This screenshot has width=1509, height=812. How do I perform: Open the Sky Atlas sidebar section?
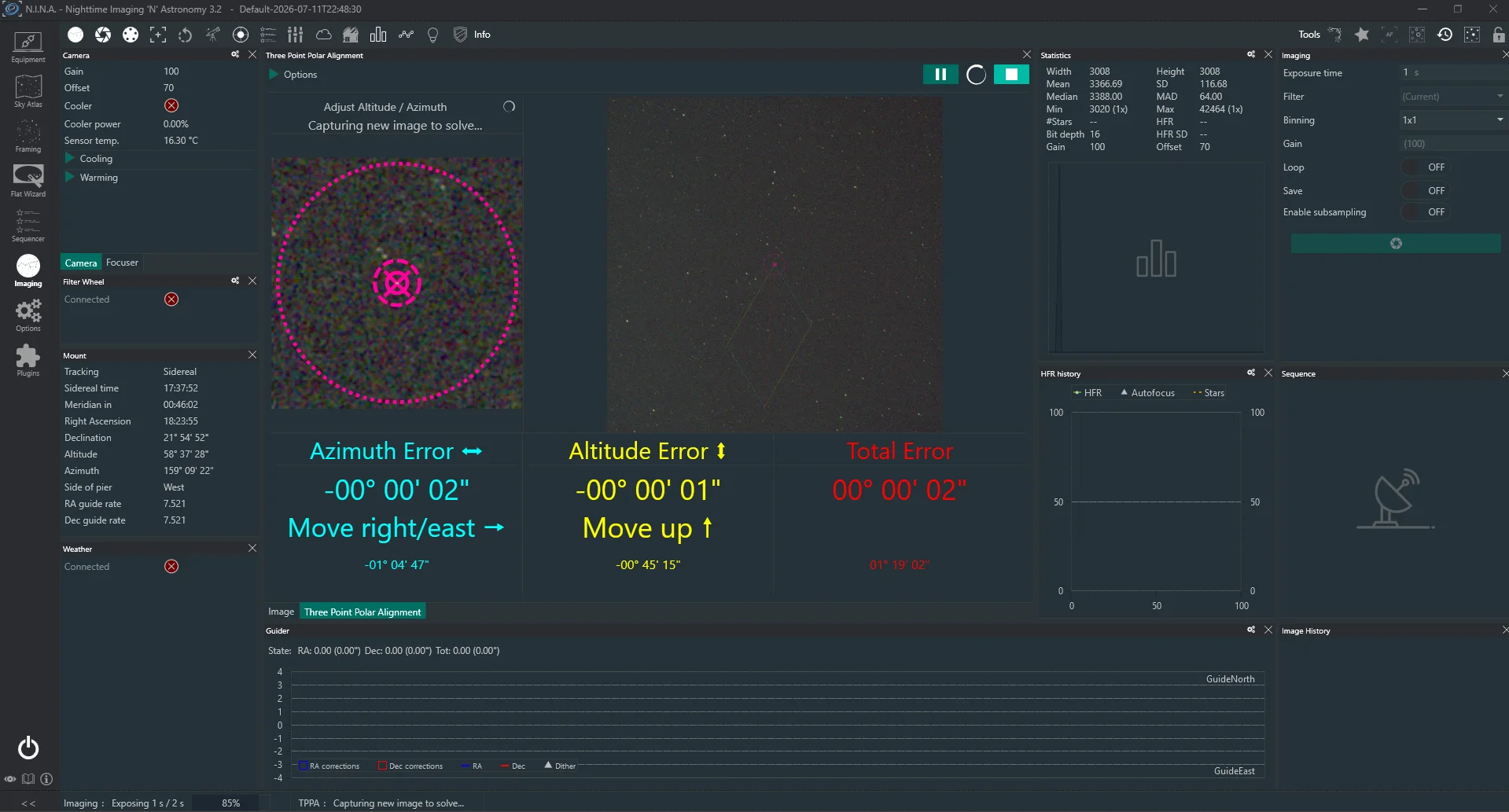point(28,91)
